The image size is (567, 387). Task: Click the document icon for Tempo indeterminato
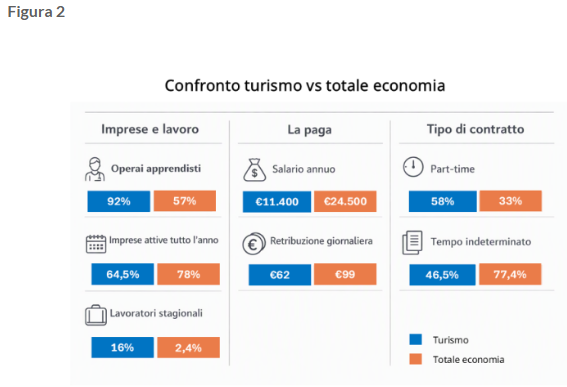(x=412, y=242)
